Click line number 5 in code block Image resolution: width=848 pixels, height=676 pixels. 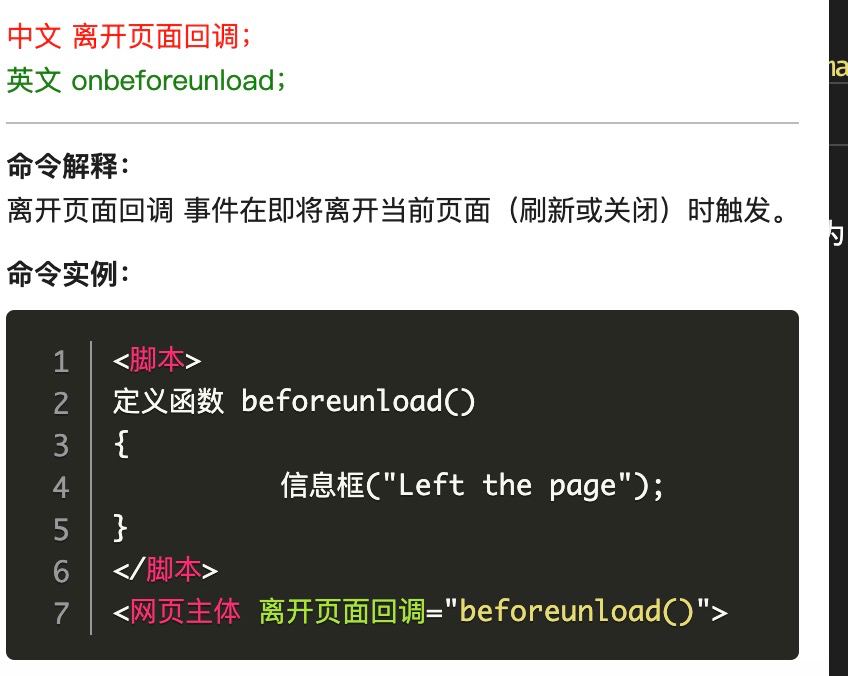coord(61,529)
